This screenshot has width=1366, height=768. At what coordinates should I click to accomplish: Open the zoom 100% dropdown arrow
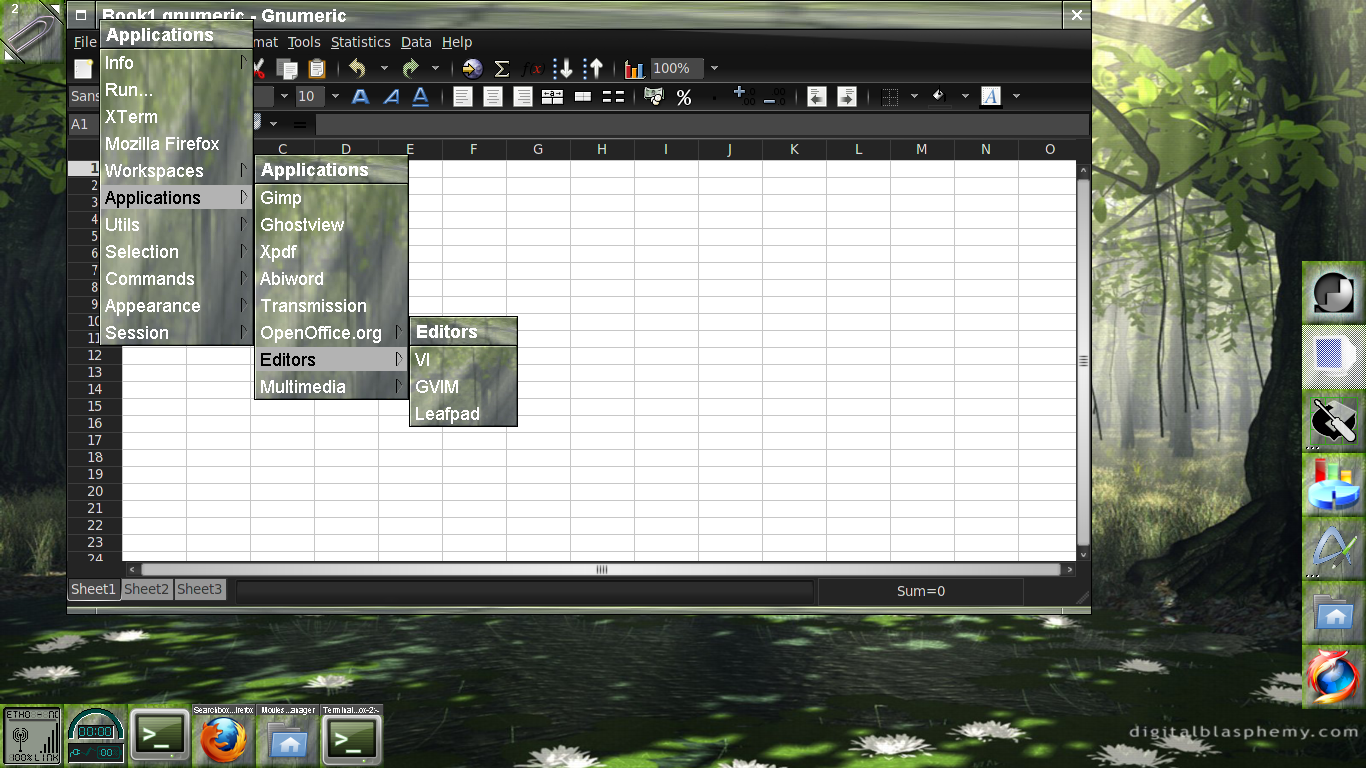[x=714, y=69]
